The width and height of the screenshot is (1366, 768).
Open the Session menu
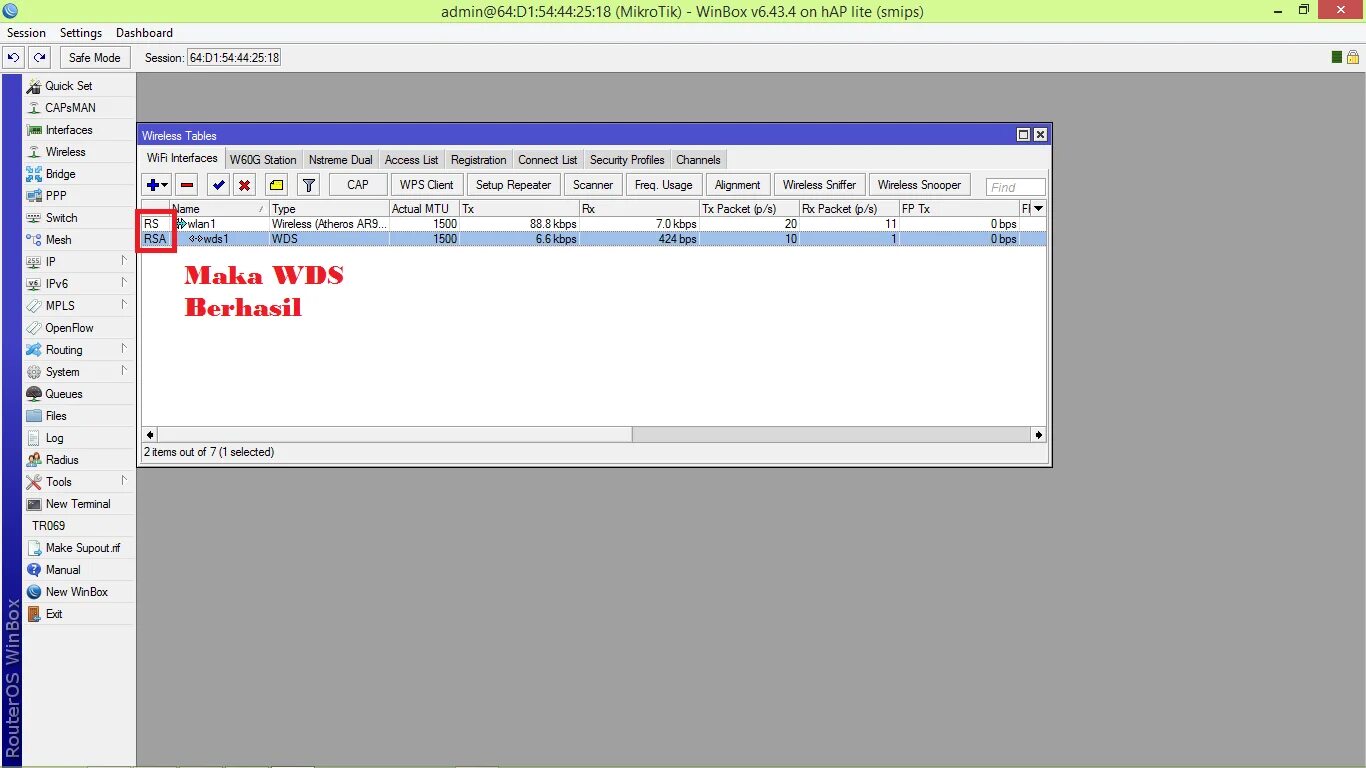pyautogui.click(x=27, y=33)
